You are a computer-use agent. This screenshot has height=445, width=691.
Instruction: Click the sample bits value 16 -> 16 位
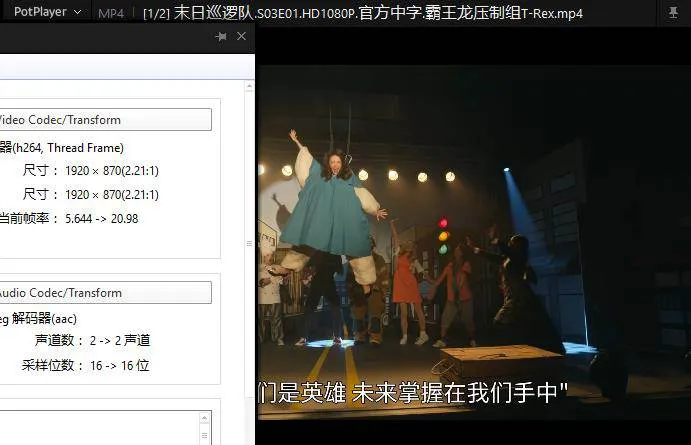point(119,365)
